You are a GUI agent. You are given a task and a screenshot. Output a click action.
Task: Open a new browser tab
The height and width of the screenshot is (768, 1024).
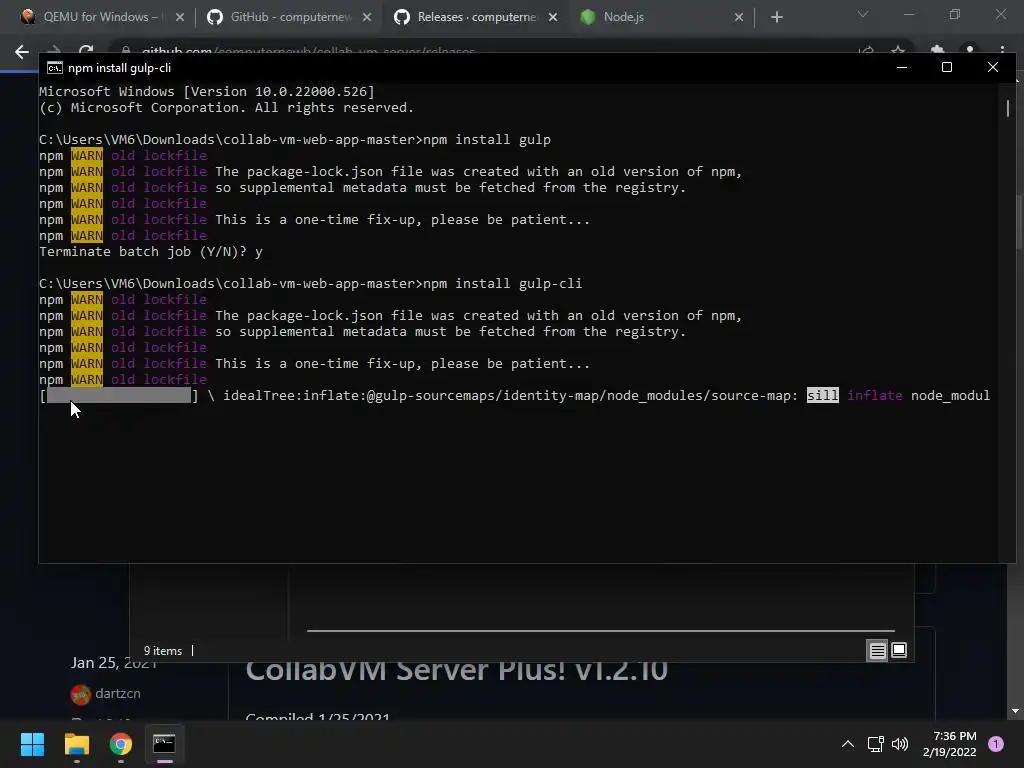click(x=776, y=18)
